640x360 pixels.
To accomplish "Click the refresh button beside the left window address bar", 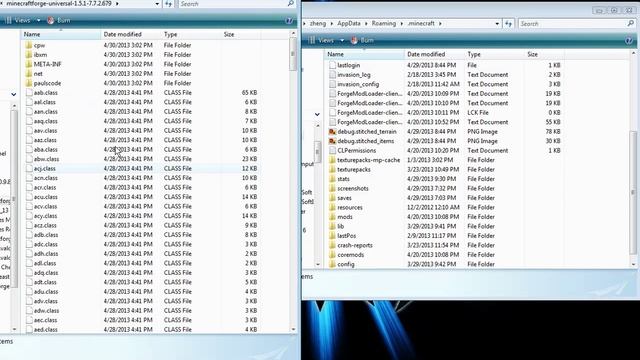I will click(x=169, y=4).
